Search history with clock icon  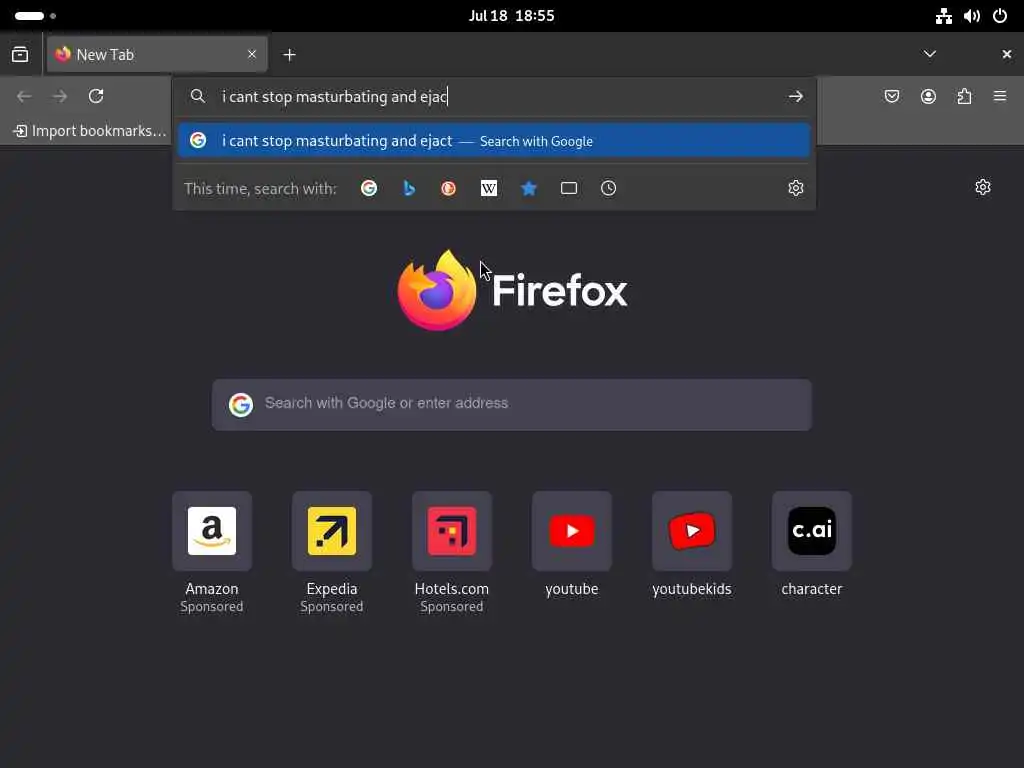point(609,189)
